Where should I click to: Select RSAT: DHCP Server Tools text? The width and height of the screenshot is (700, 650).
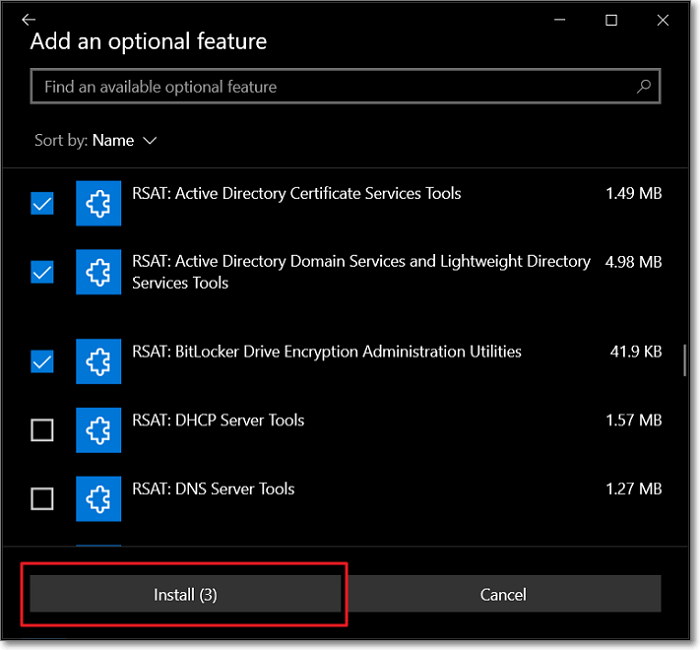pos(218,421)
